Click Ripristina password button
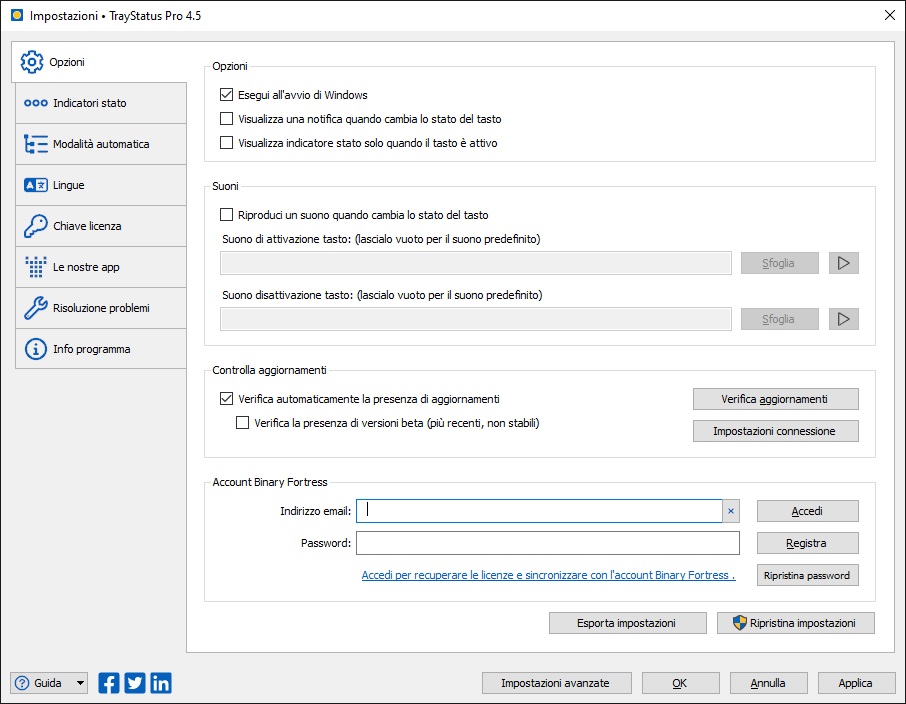The width and height of the screenshot is (906, 704). pos(808,575)
